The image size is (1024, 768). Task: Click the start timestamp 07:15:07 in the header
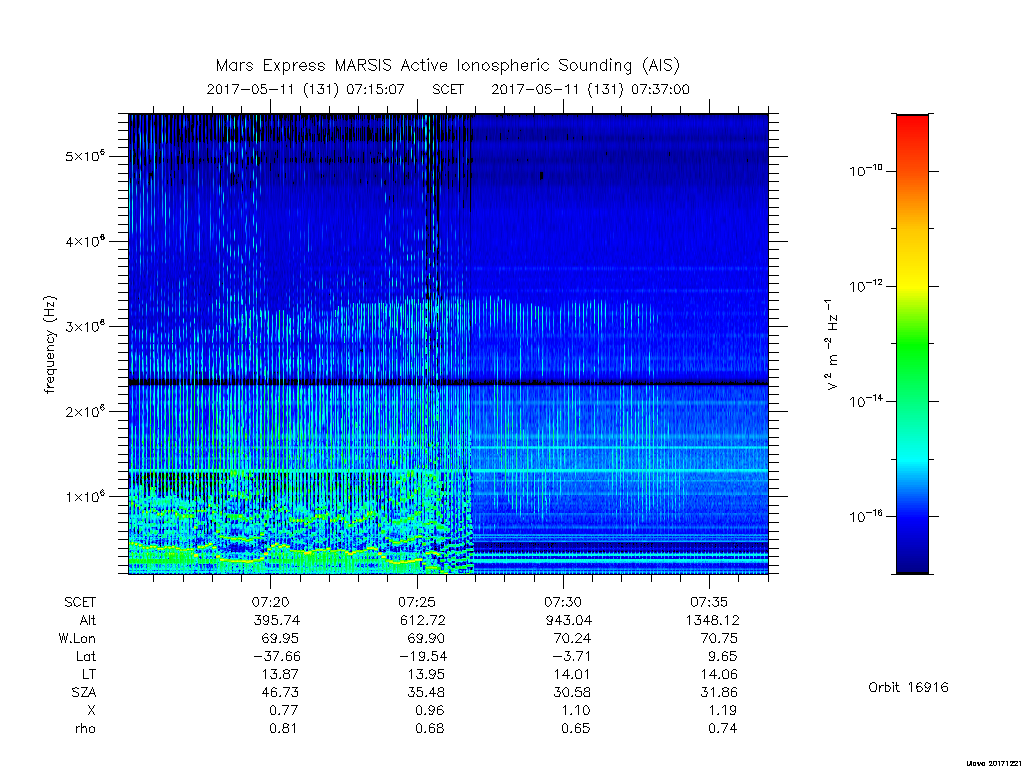coord(376,89)
